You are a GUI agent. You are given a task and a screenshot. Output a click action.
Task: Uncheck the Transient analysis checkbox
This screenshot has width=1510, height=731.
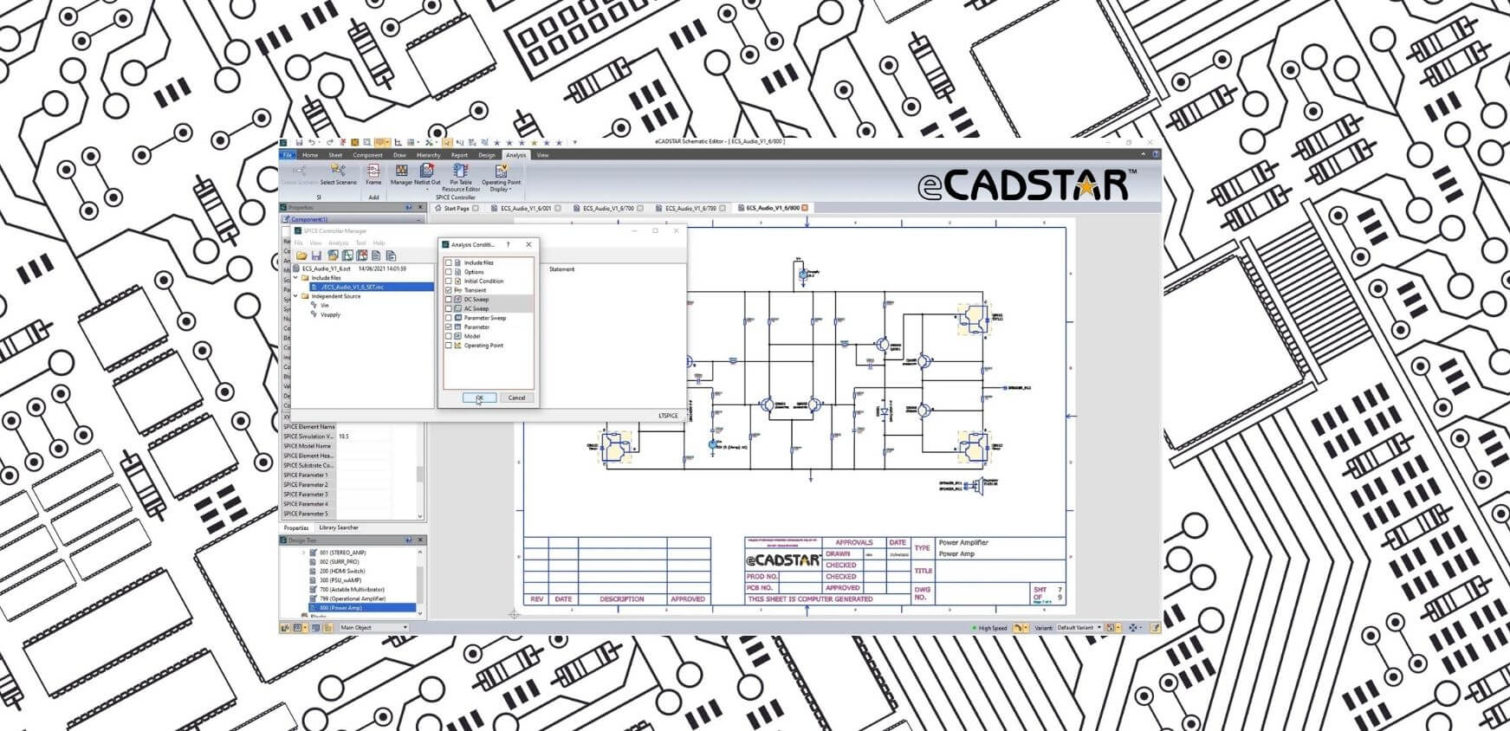(x=448, y=290)
